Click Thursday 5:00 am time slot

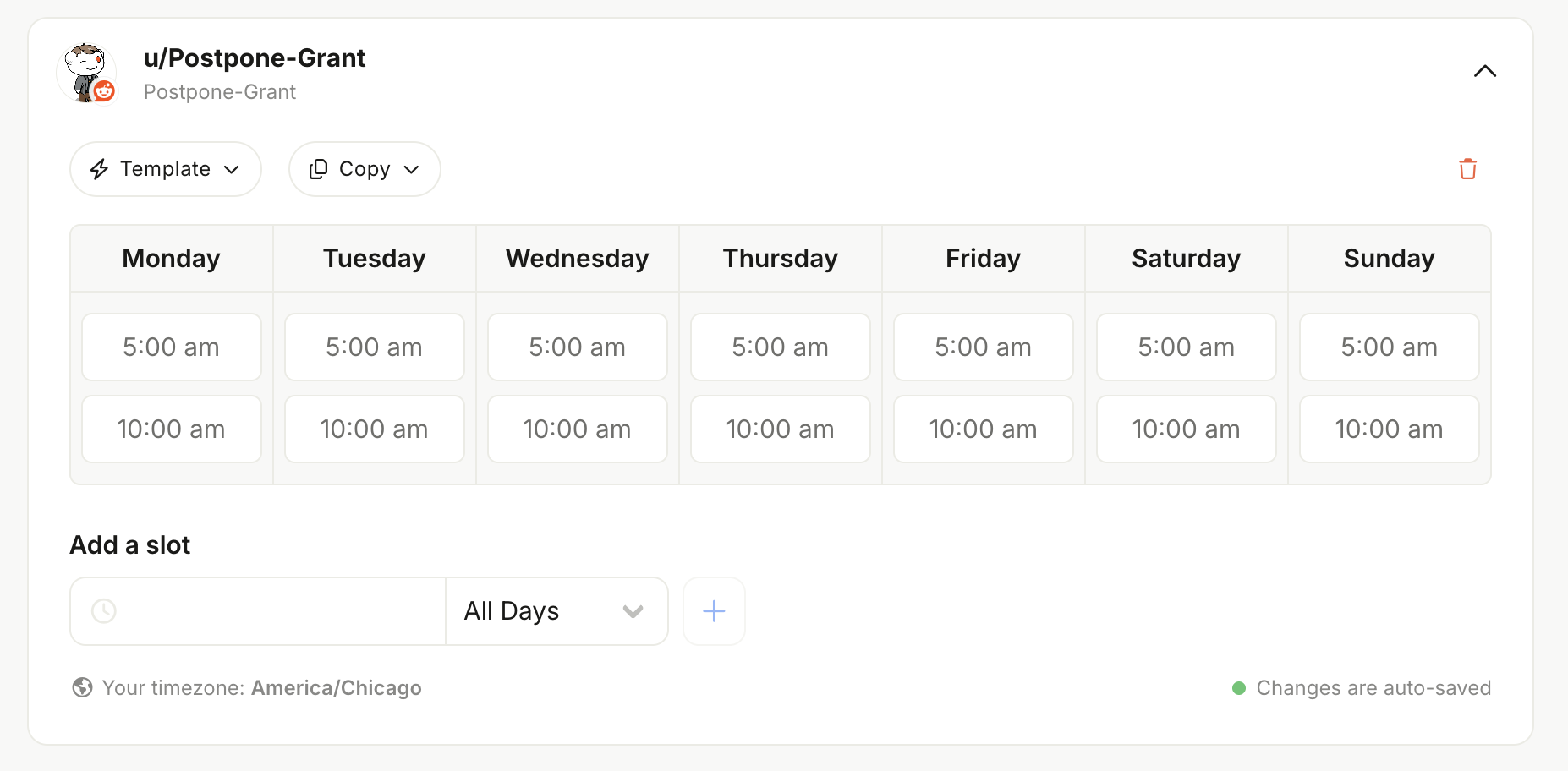click(781, 347)
